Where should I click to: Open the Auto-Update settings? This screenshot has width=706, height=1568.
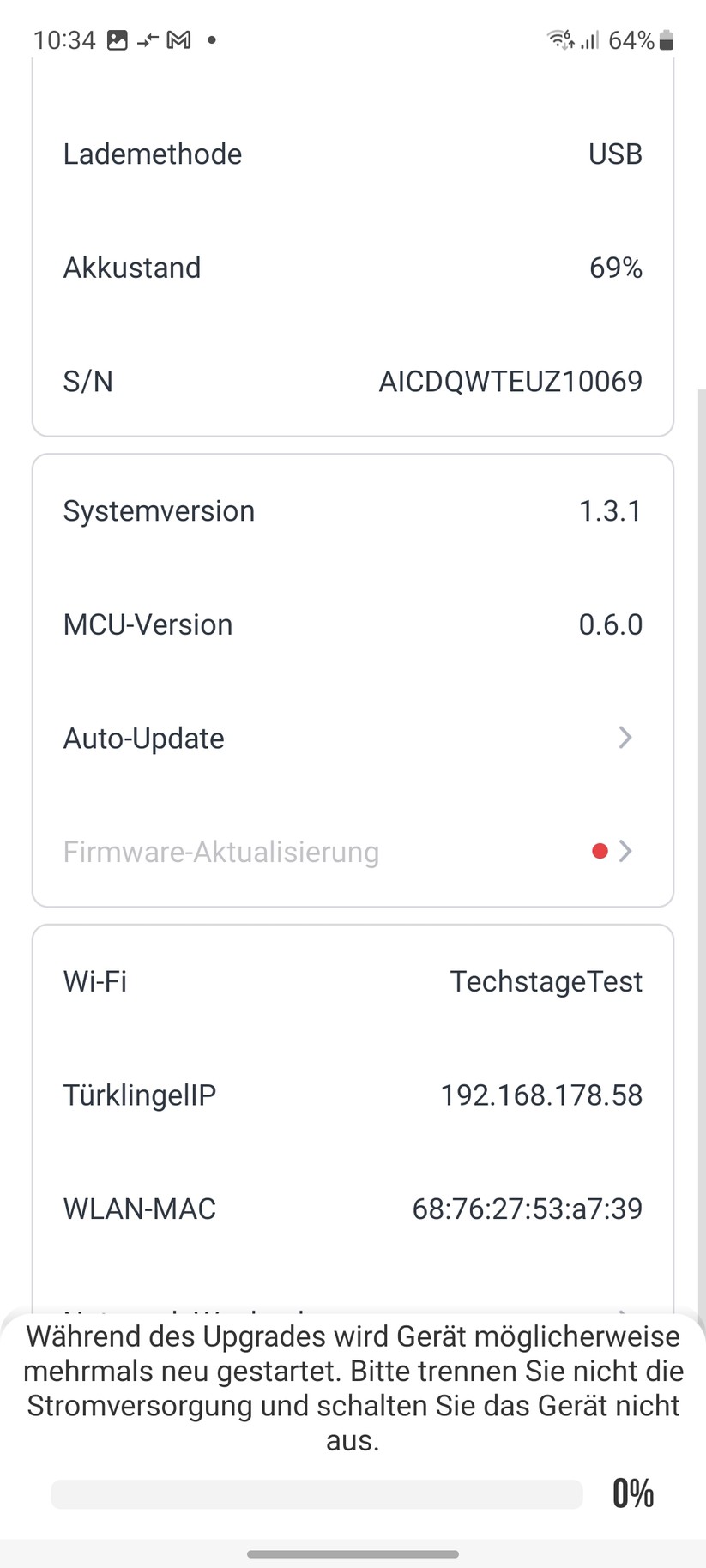[x=353, y=738]
